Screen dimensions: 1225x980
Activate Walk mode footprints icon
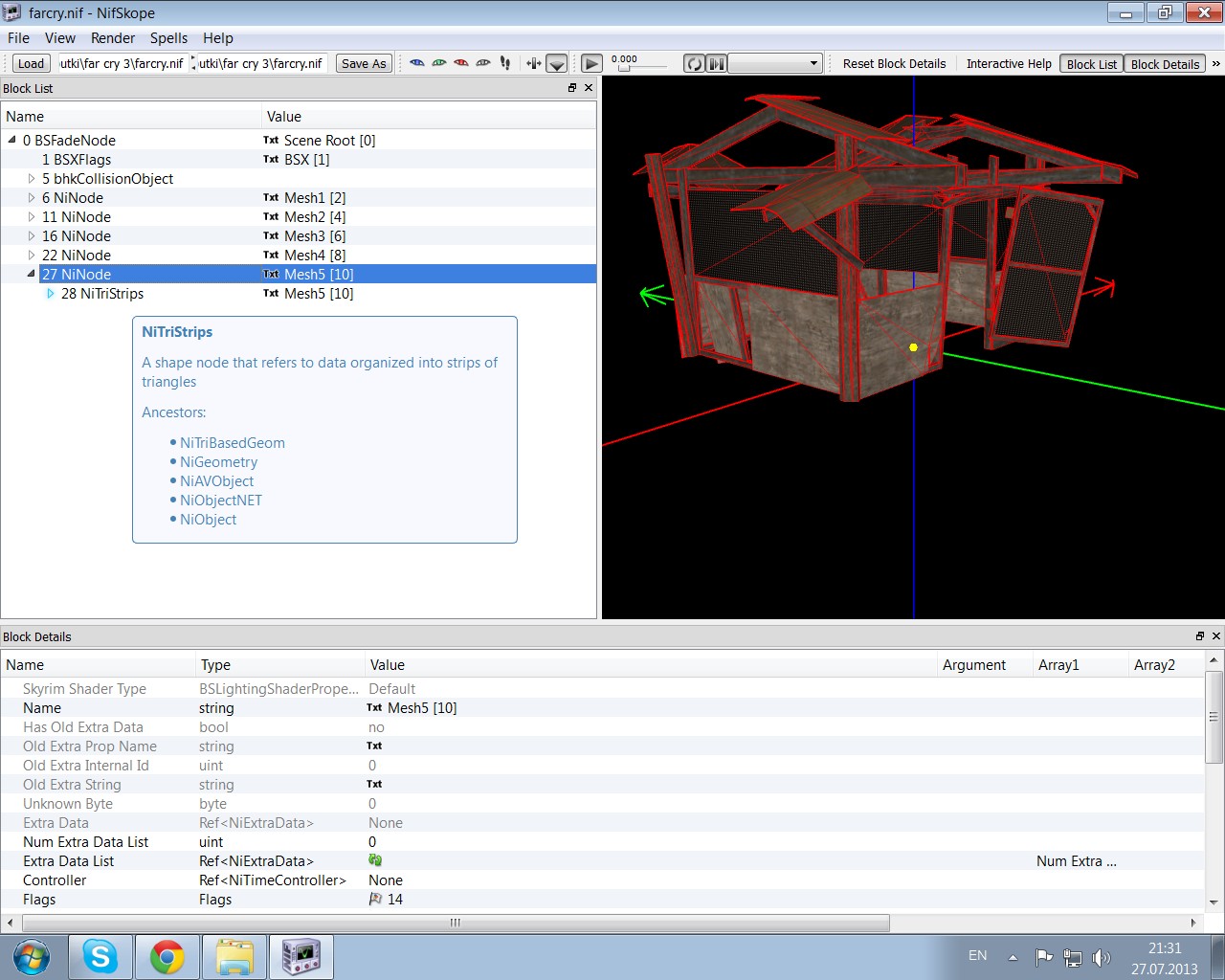tap(505, 63)
